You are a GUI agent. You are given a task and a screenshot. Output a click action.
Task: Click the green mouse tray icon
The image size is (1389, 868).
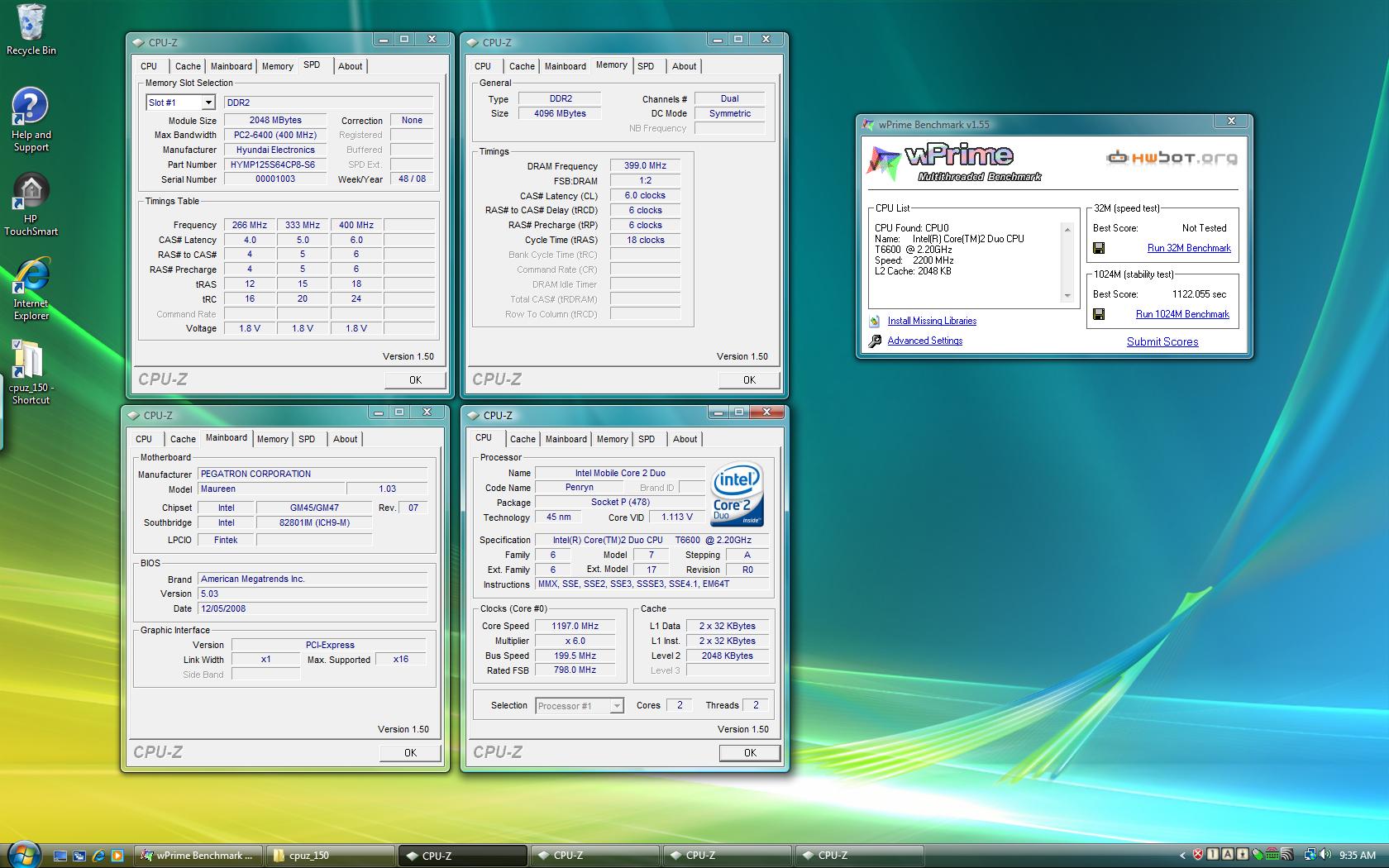[1258, 856]
